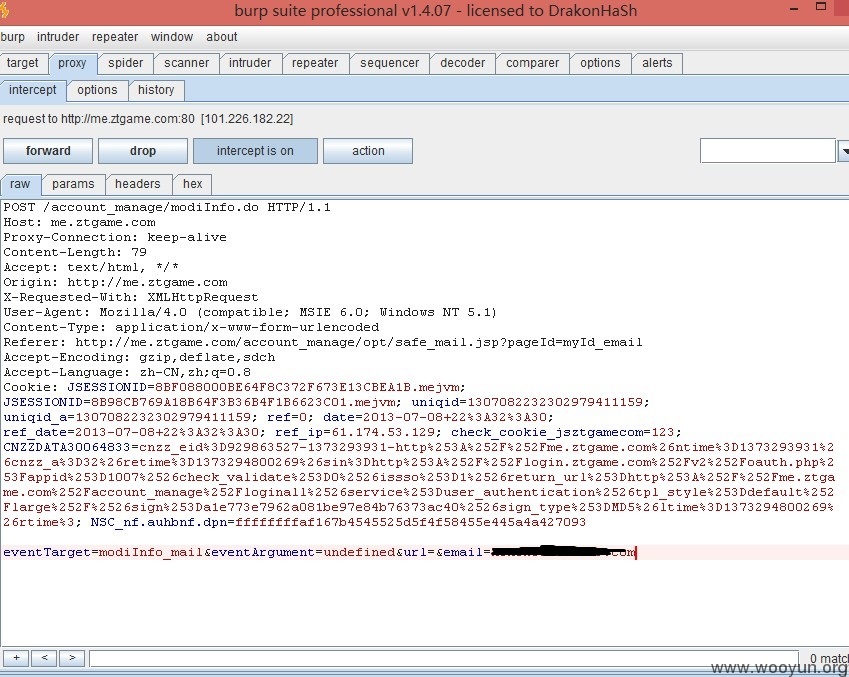Screen dimensions: 849x677
Task: Click the Proxy-Connection: keep-alive header
Action: click(x=115, y=237)
